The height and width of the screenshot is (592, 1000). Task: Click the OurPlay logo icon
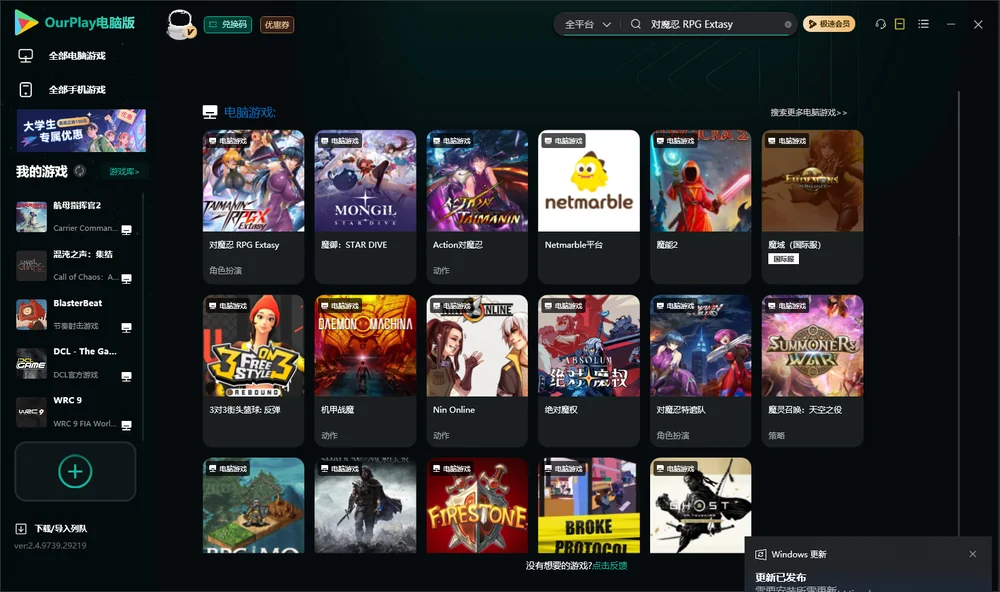point(26,23)
